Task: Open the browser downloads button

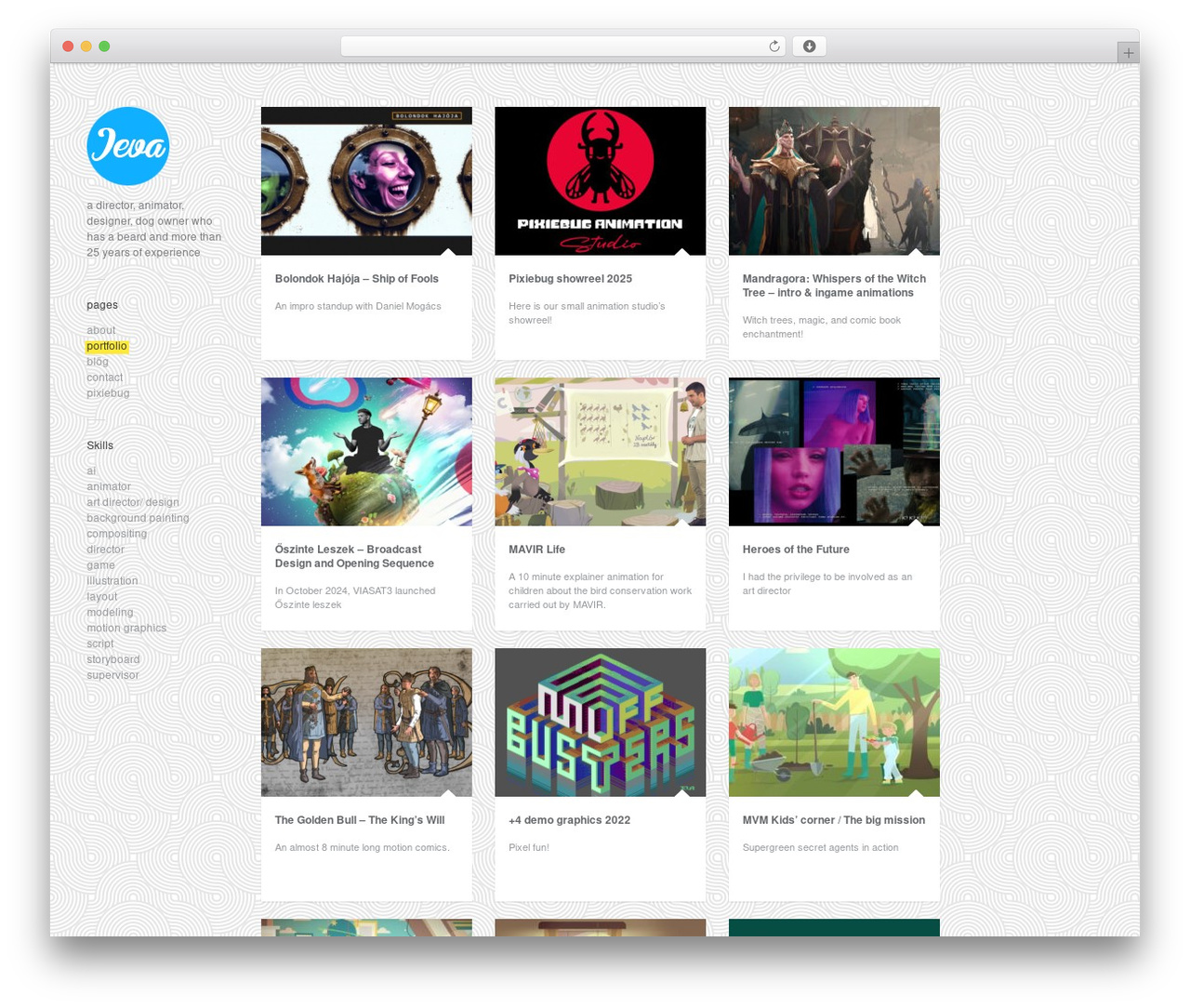Action: pos(809,46)
